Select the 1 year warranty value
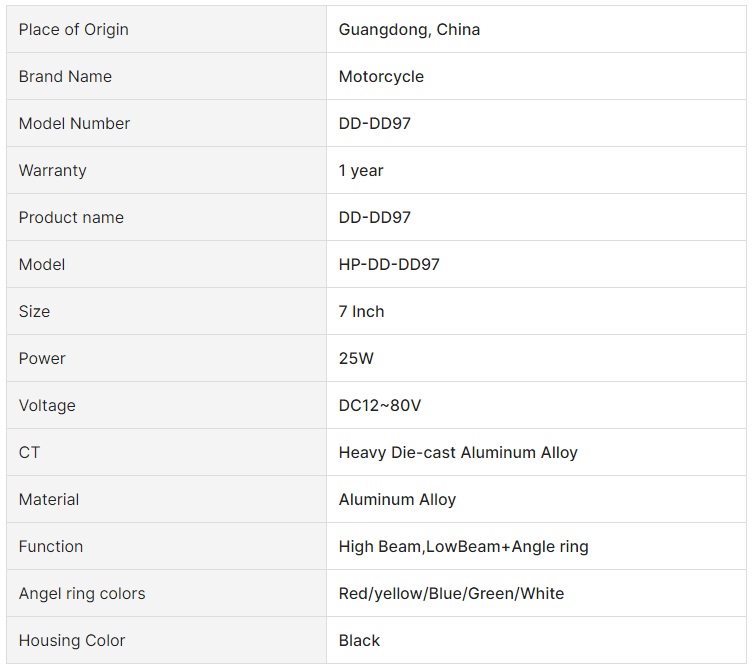Image resolution: width=754 pixels, height=670 pixels. [x=361, y=170]
